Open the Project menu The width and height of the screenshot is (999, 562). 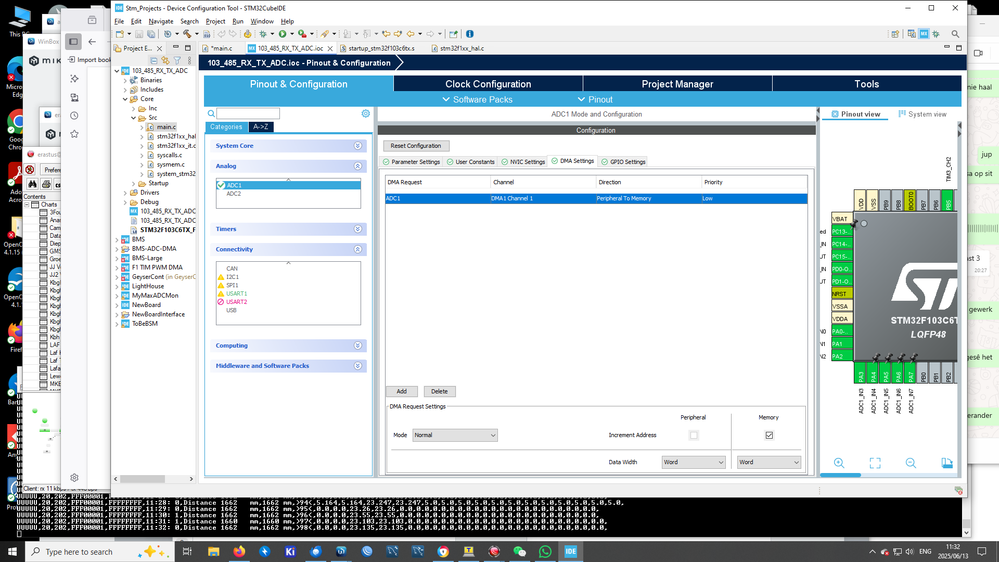click(x=215, y=21)
